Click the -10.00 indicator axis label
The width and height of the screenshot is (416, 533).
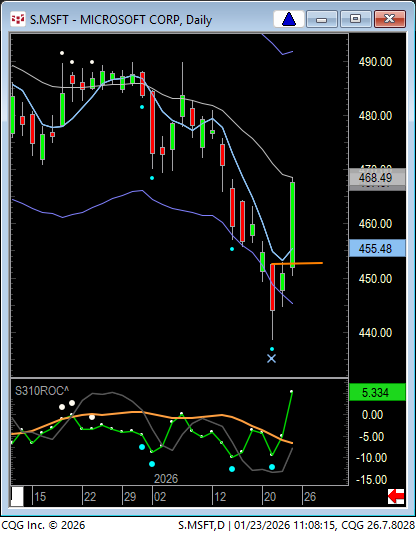371,458
